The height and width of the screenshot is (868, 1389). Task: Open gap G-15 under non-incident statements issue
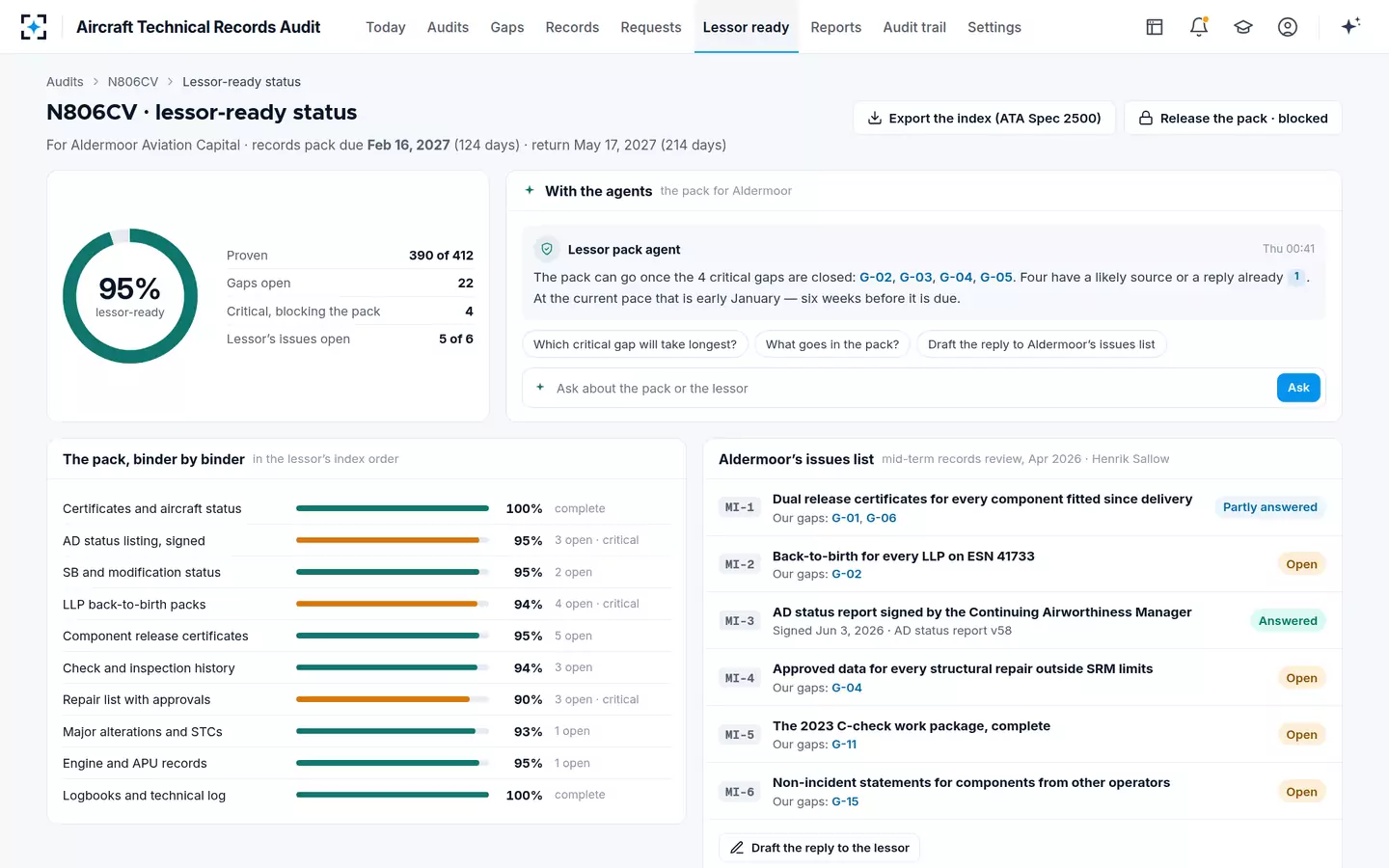point(845,801)
